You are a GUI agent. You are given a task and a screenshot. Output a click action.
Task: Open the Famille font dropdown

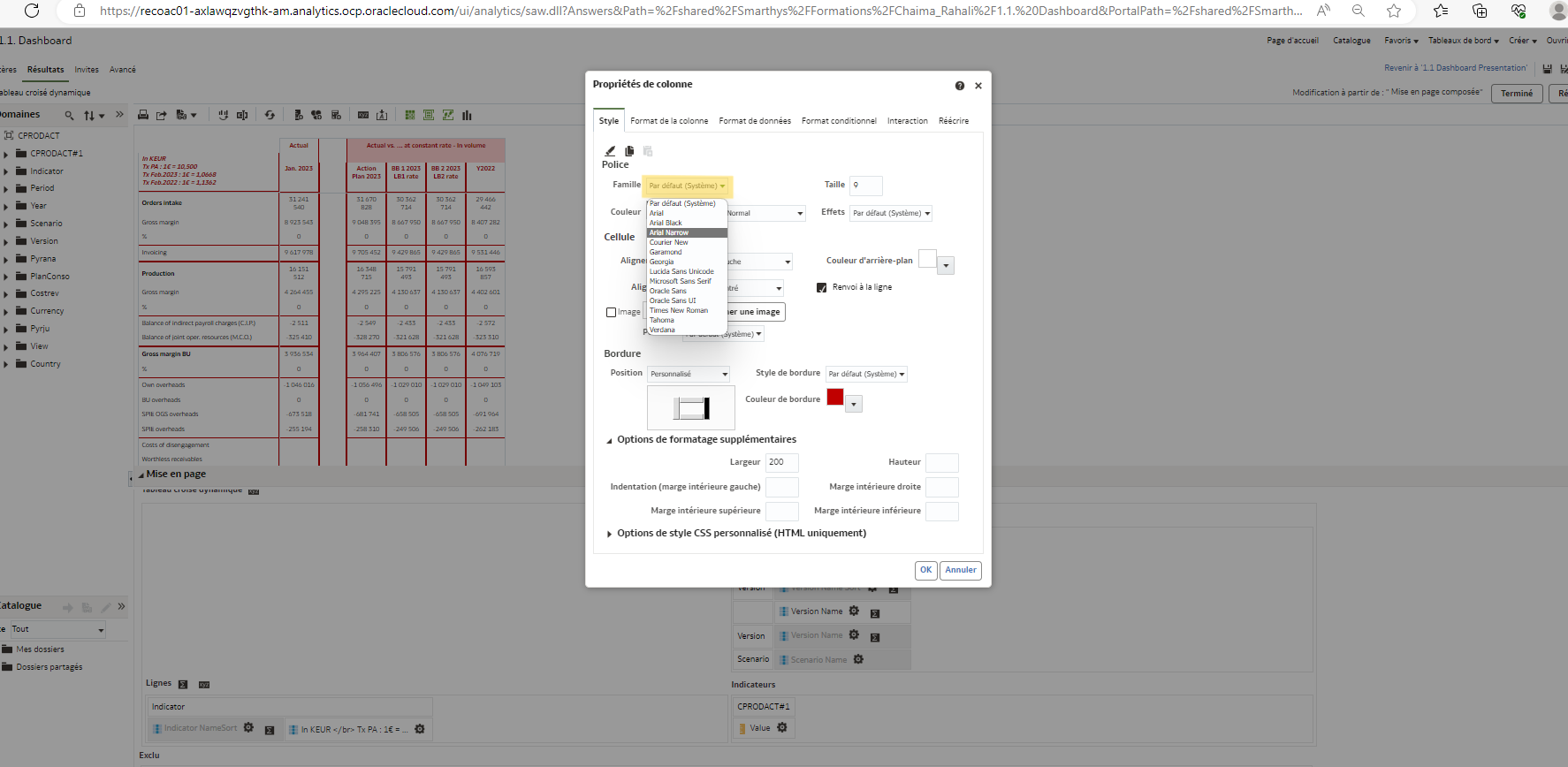(x=687, y=186)
